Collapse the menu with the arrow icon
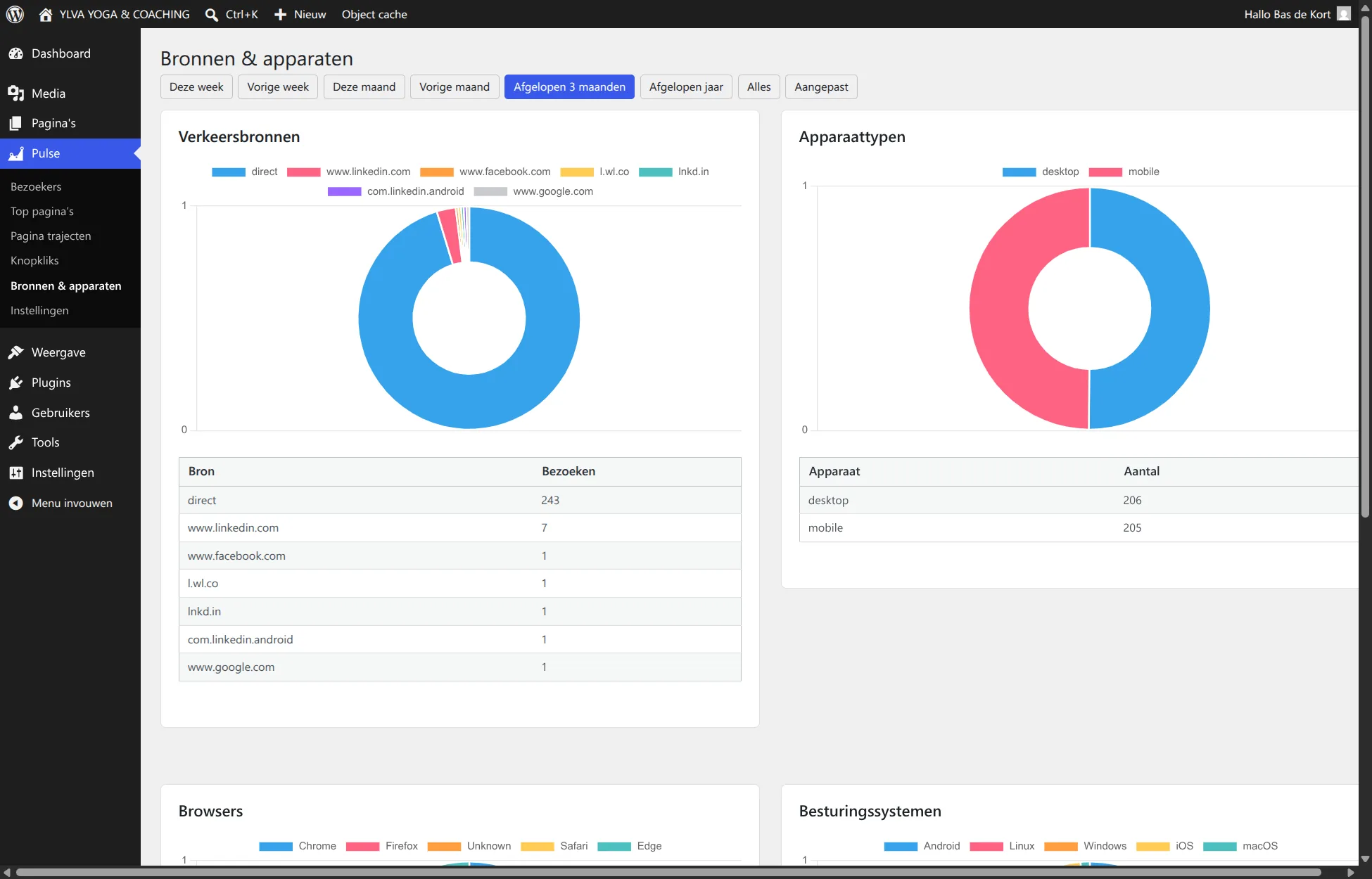This screenshot has width=1372, height=879. [x=15, y=503]
